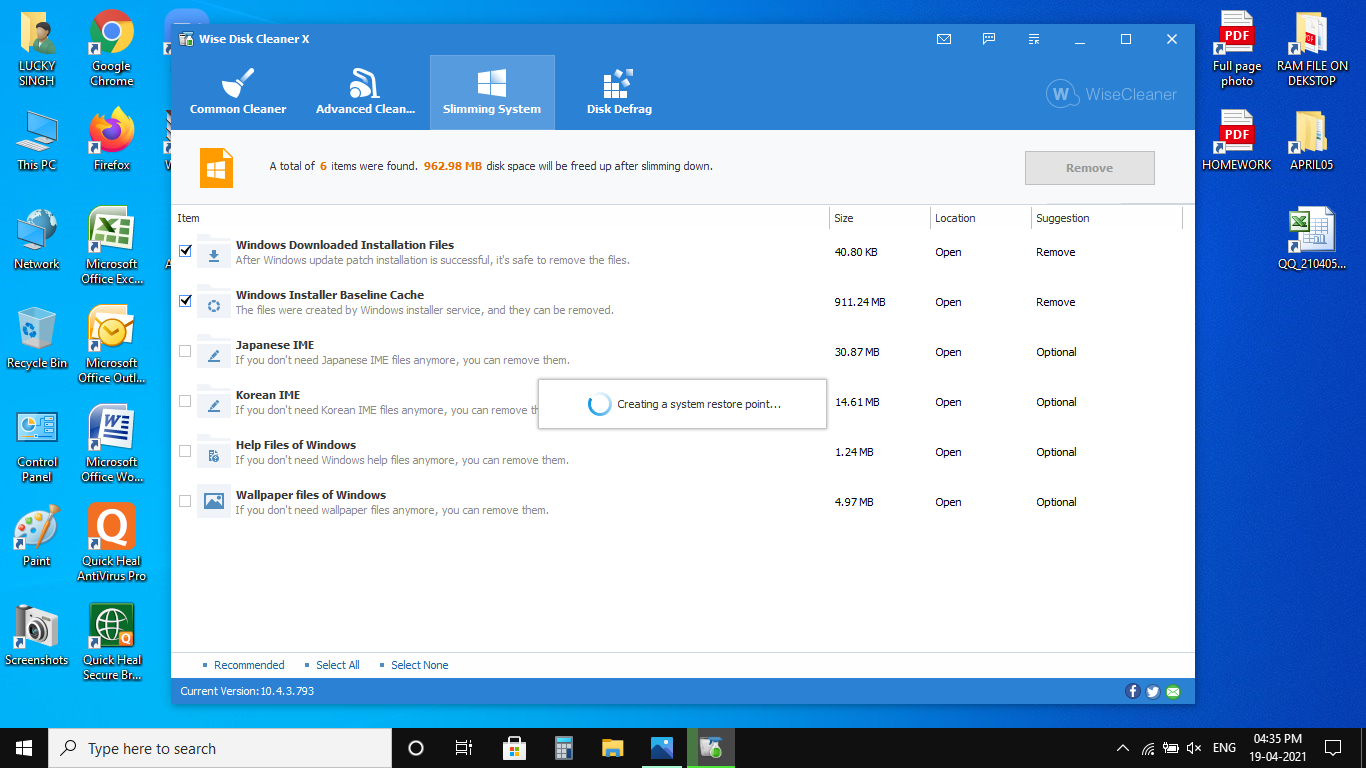Click the Windows Installer Baseline Cache folder icon

coord(213,302)
